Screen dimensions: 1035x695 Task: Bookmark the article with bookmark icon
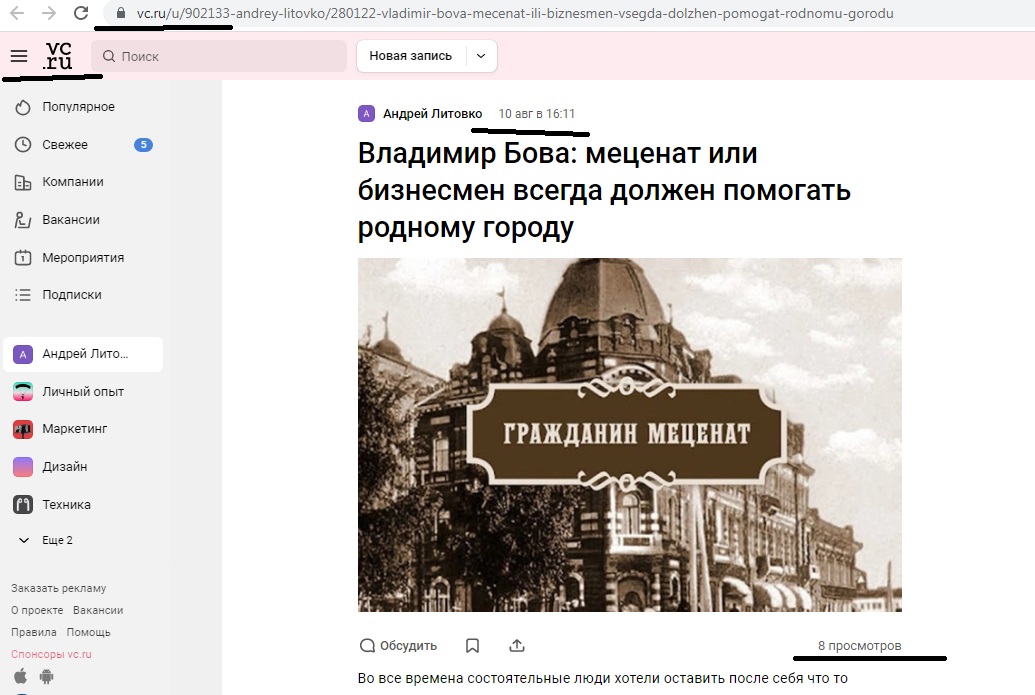473,645
